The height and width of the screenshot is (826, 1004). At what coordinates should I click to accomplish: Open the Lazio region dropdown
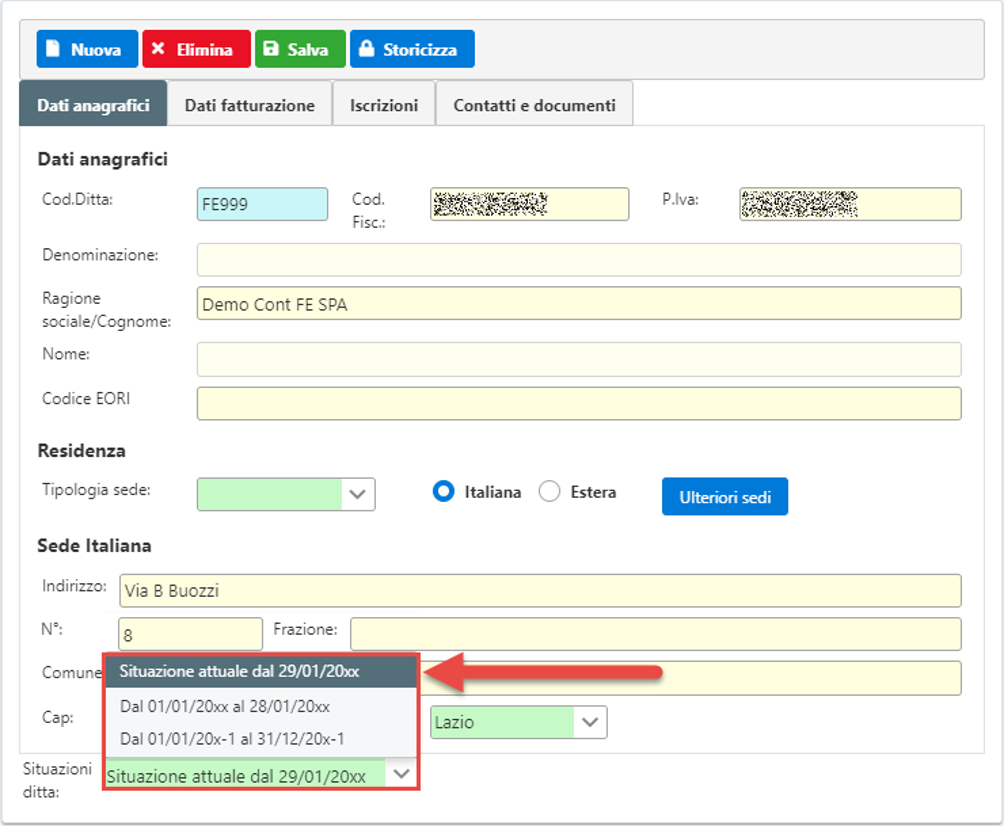pyautogui.click(x=590, y=722)
